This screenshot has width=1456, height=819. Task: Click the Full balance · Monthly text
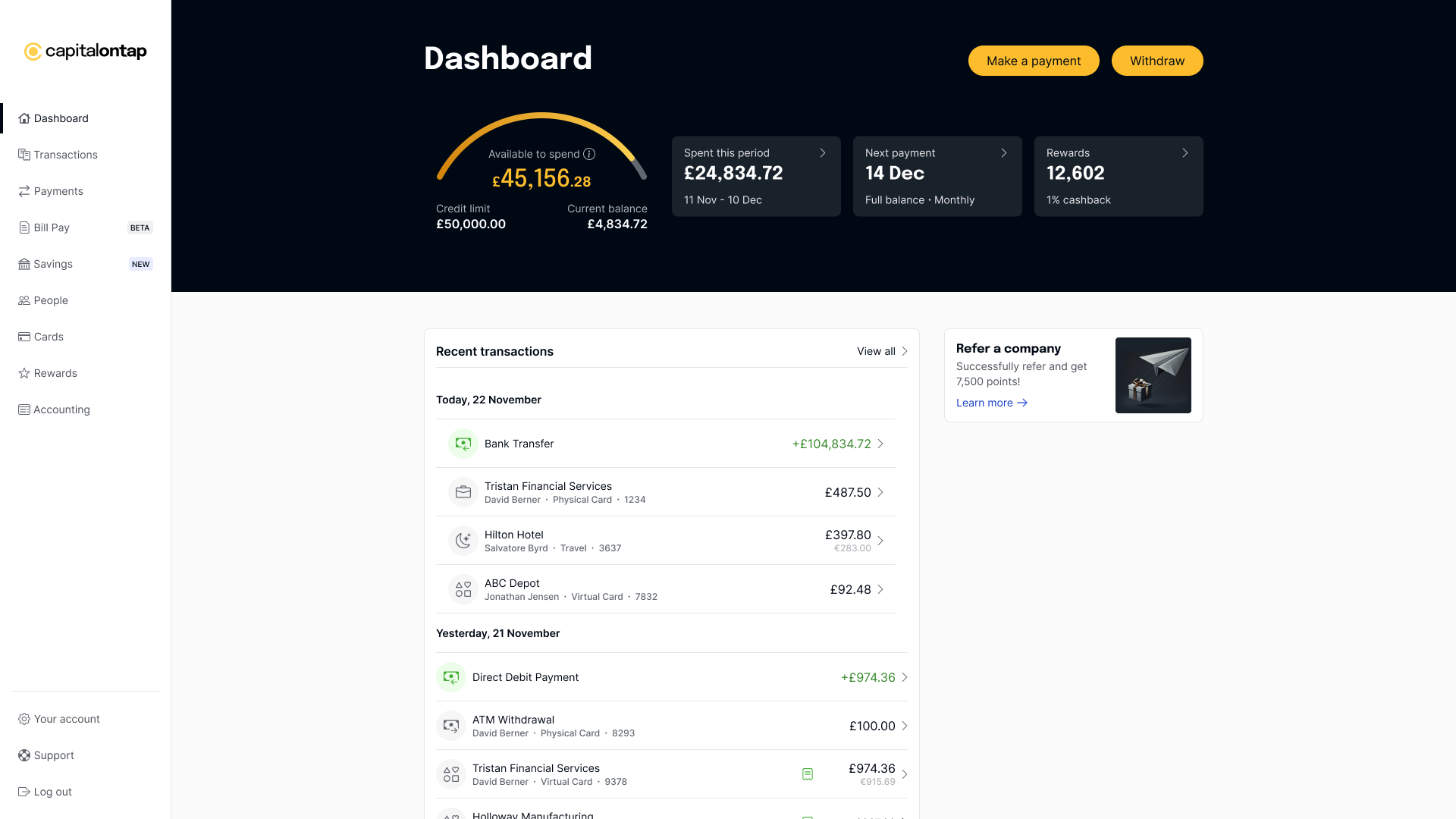[920, 200]
